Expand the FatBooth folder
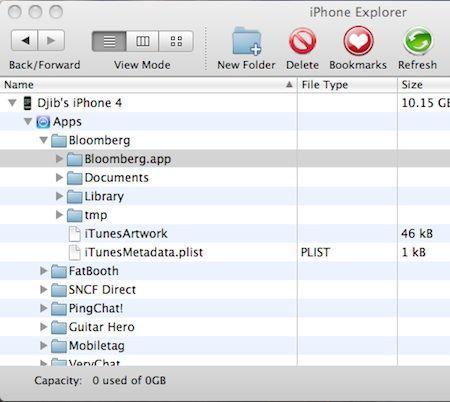Screen dimensions: 450x402 [x=43, y=271]
